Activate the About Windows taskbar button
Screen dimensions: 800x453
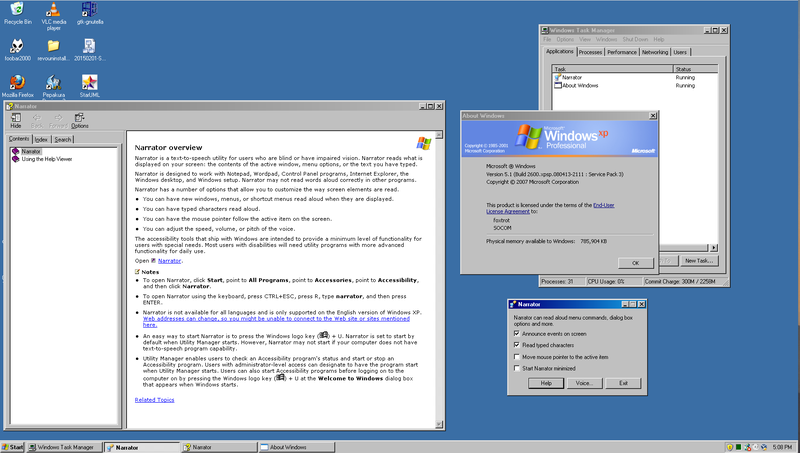click(x=296, y=447)
